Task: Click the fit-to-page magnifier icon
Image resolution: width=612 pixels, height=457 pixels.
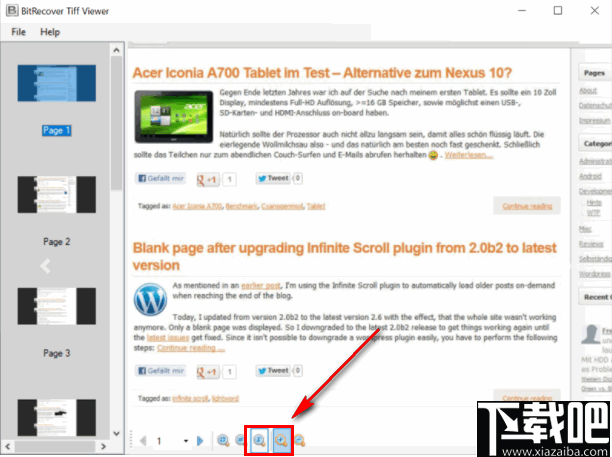Action: tap(223, 440)
